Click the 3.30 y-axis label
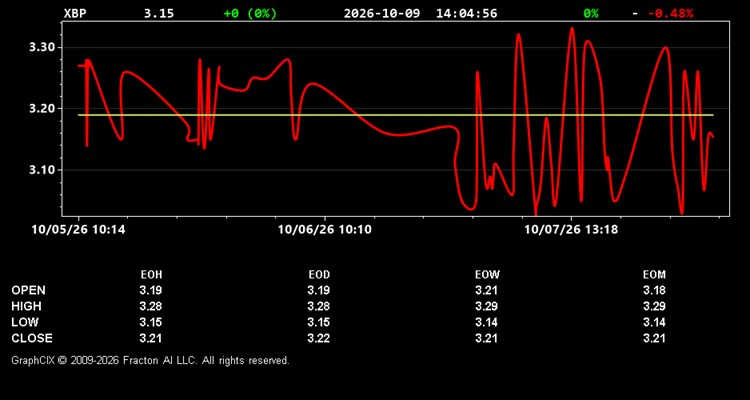This screenshot has height=400, width=750. click(43, 47)
